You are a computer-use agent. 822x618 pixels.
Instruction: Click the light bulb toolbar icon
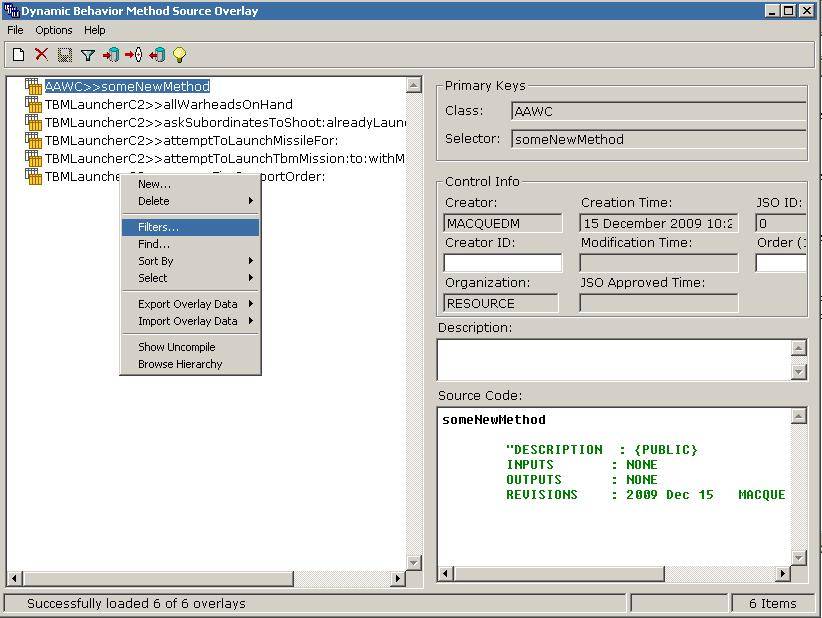click(x=179, y=55)
